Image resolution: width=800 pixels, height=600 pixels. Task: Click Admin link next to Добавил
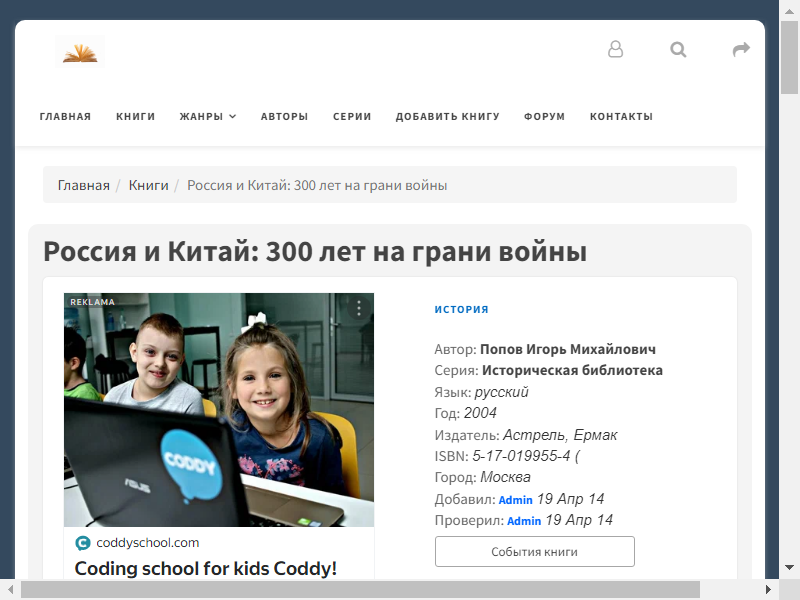pos(515,500)
